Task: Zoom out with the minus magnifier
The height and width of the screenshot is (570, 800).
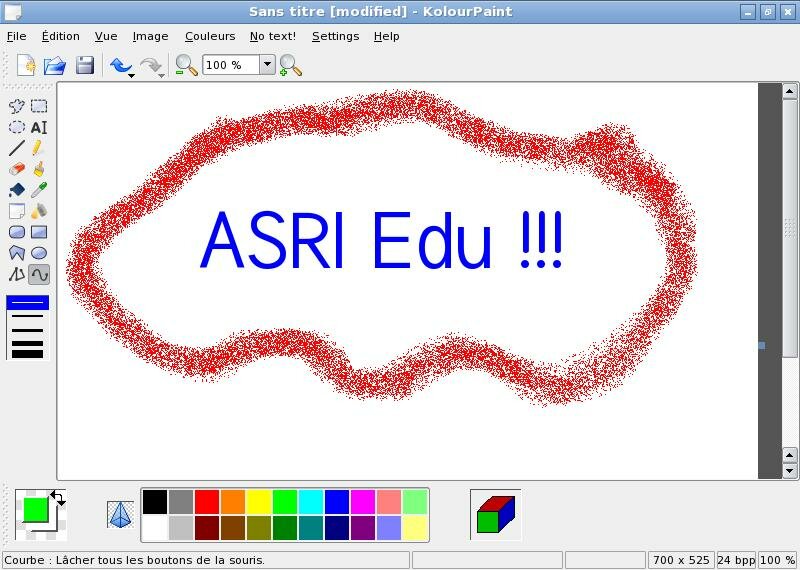Action: [x=186, y=65]
